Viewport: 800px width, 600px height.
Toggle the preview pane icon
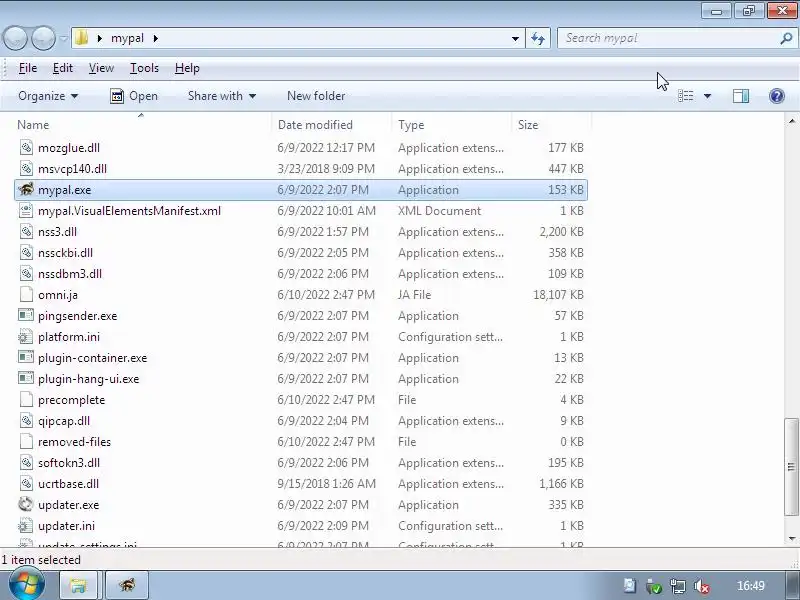coord(741,96)
